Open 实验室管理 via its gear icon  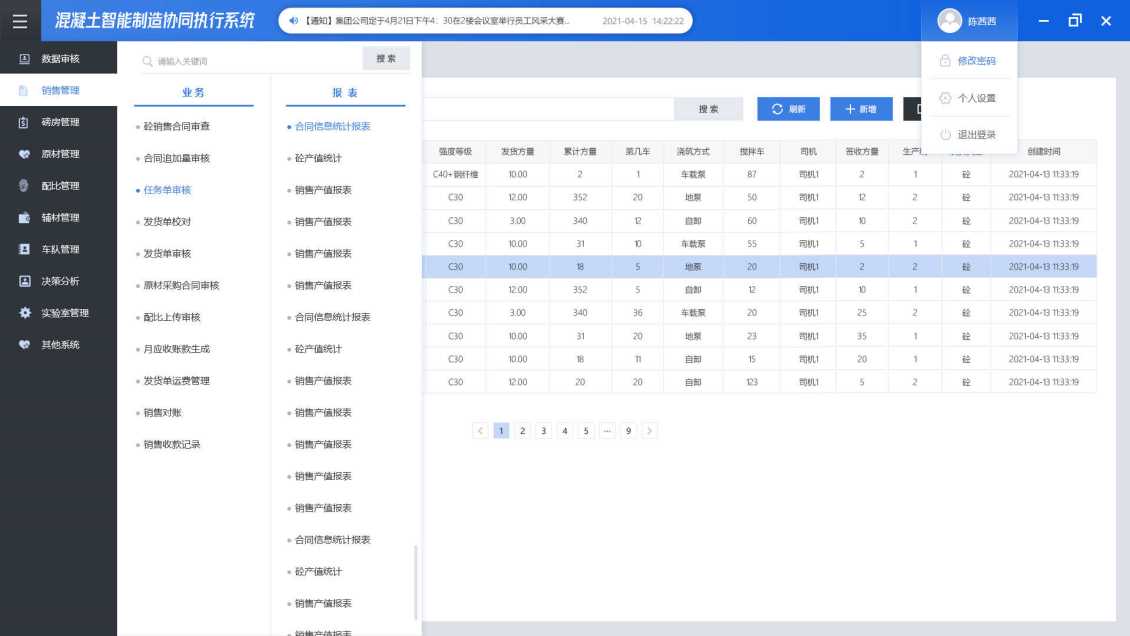pos(25,313)
